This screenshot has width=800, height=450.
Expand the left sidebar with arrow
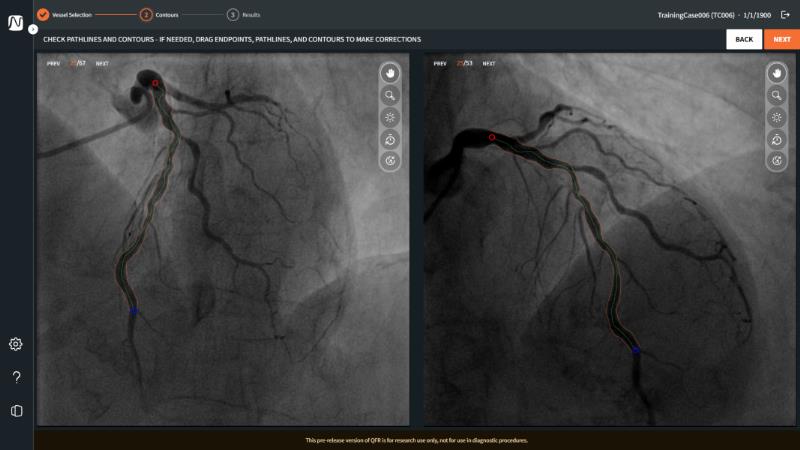click(x=33, y=30)
